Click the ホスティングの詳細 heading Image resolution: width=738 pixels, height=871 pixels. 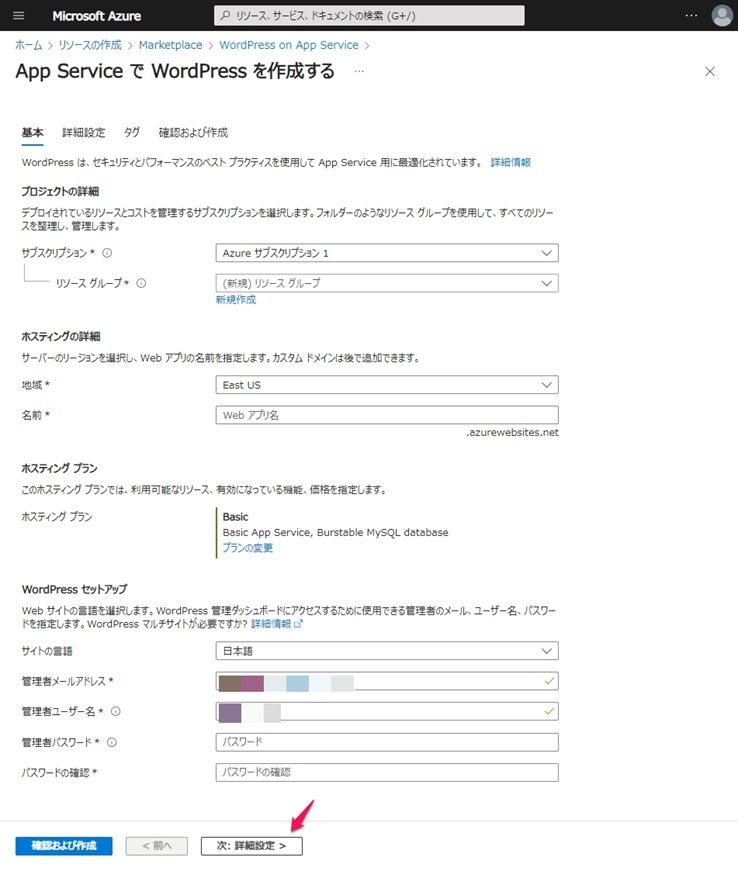click(x=61, y=337)
